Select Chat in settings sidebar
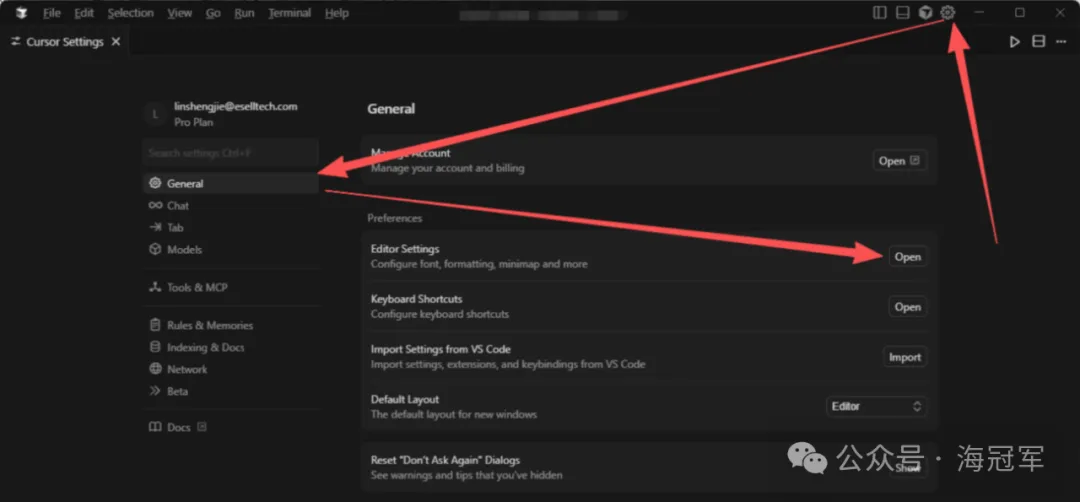 tap(231, 206)
